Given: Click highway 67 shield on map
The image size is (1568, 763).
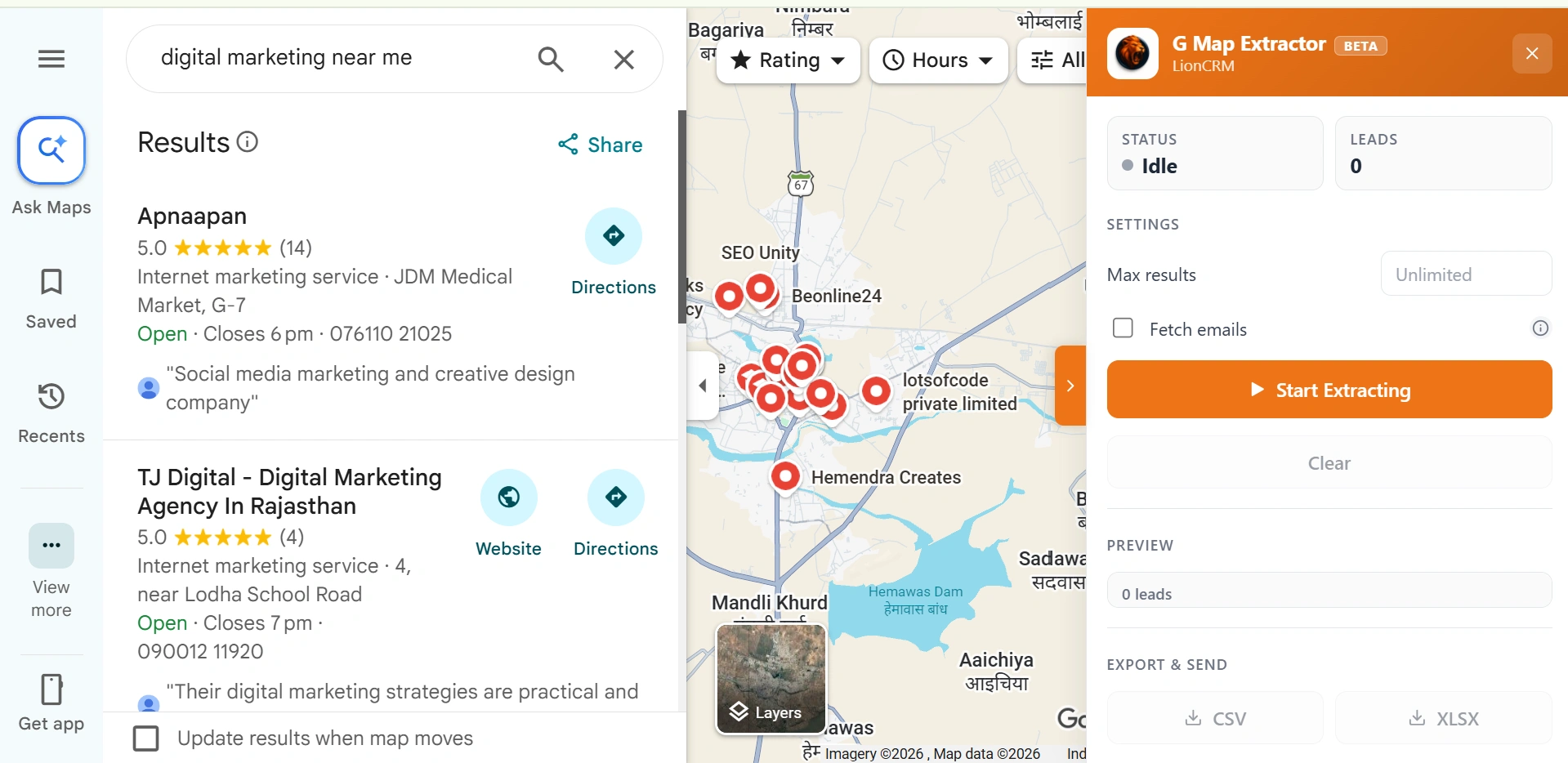Looking at the screenshot, I should [801, 183].
